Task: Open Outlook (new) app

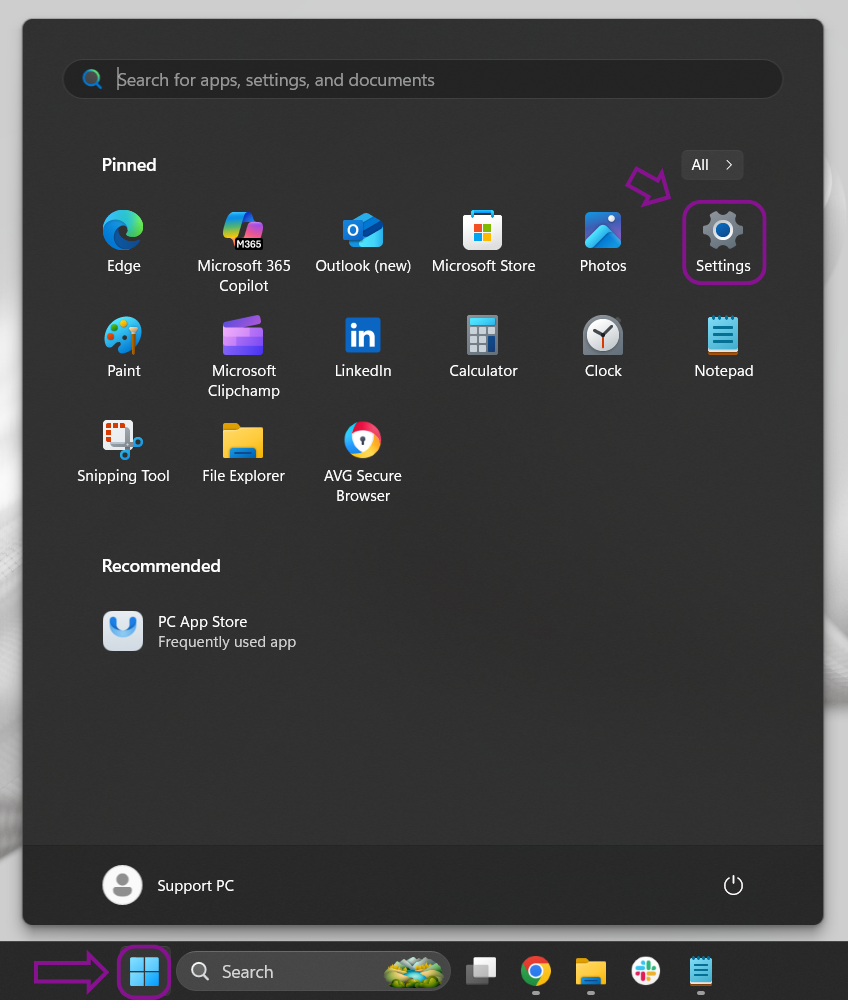Action: [x=363, y=242]
